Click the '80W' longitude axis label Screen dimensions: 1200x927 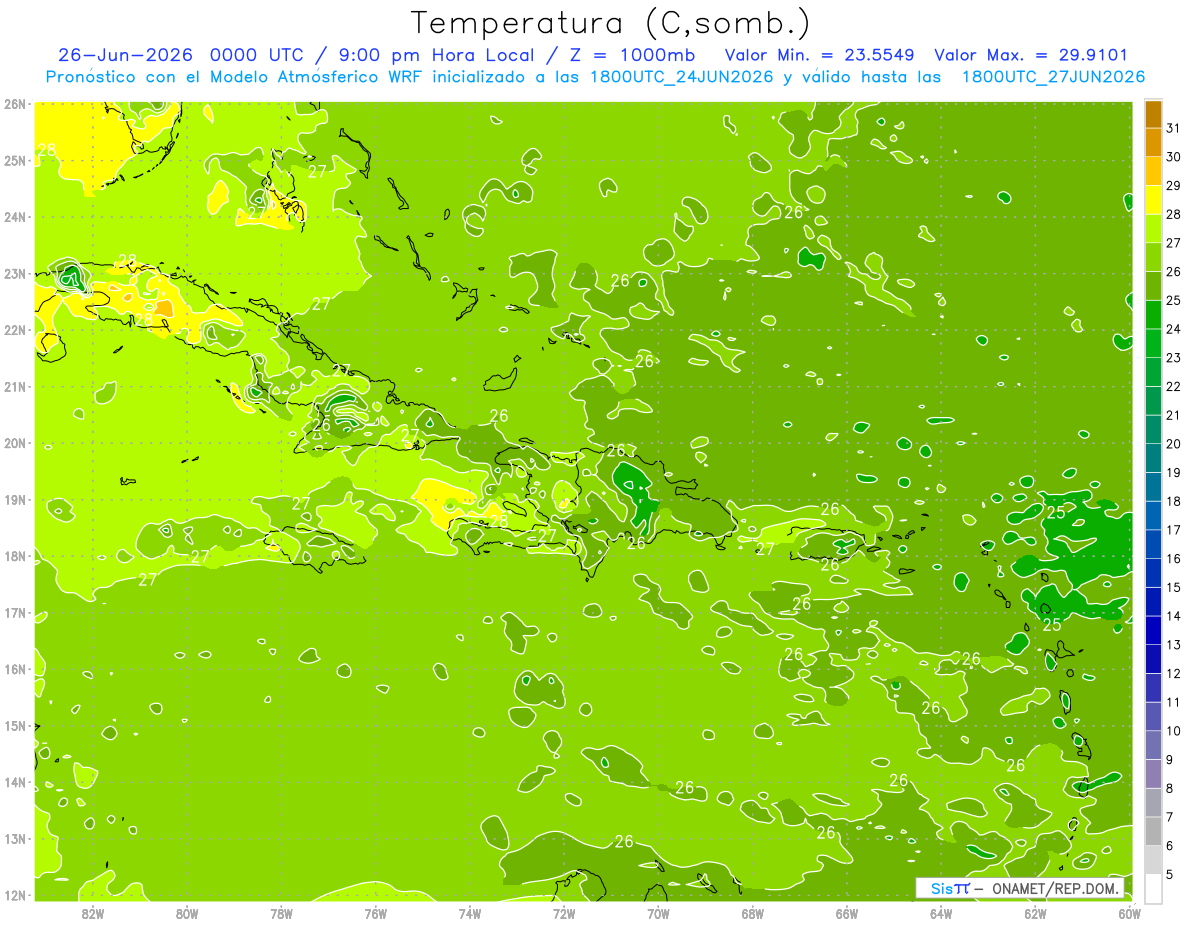(186, 913)
